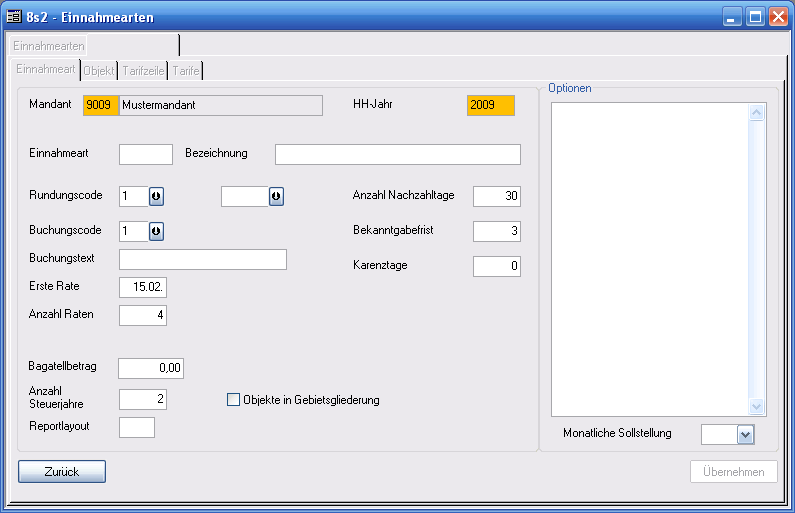The width and height of the screenshot is (795, 513).
Task: Expand the Monatliche Sollstellung dropdown
Action: click(744, 434)
